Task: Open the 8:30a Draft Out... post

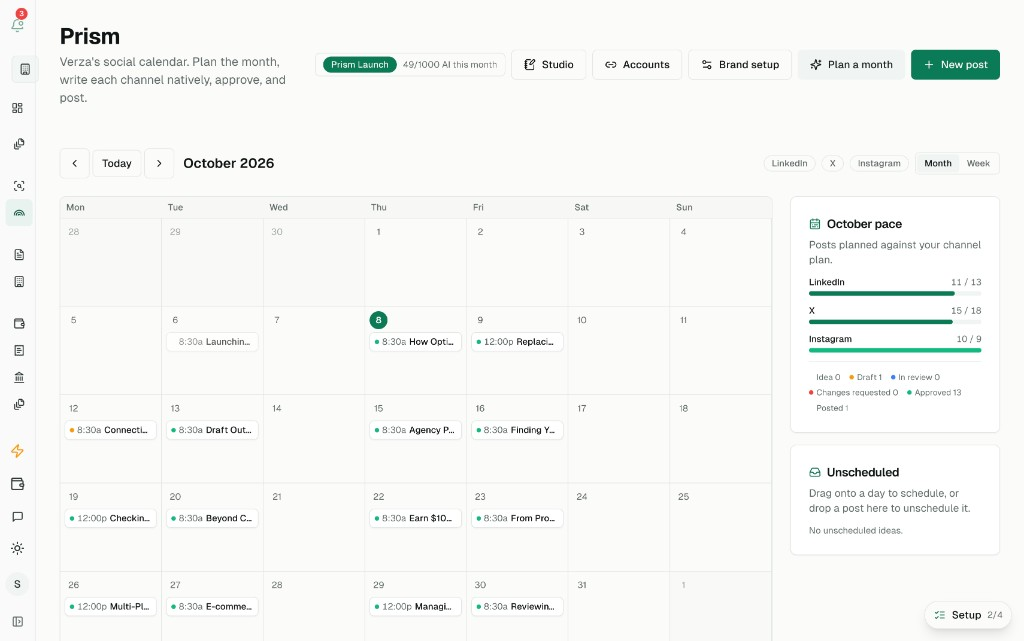Action: (212, 430)
